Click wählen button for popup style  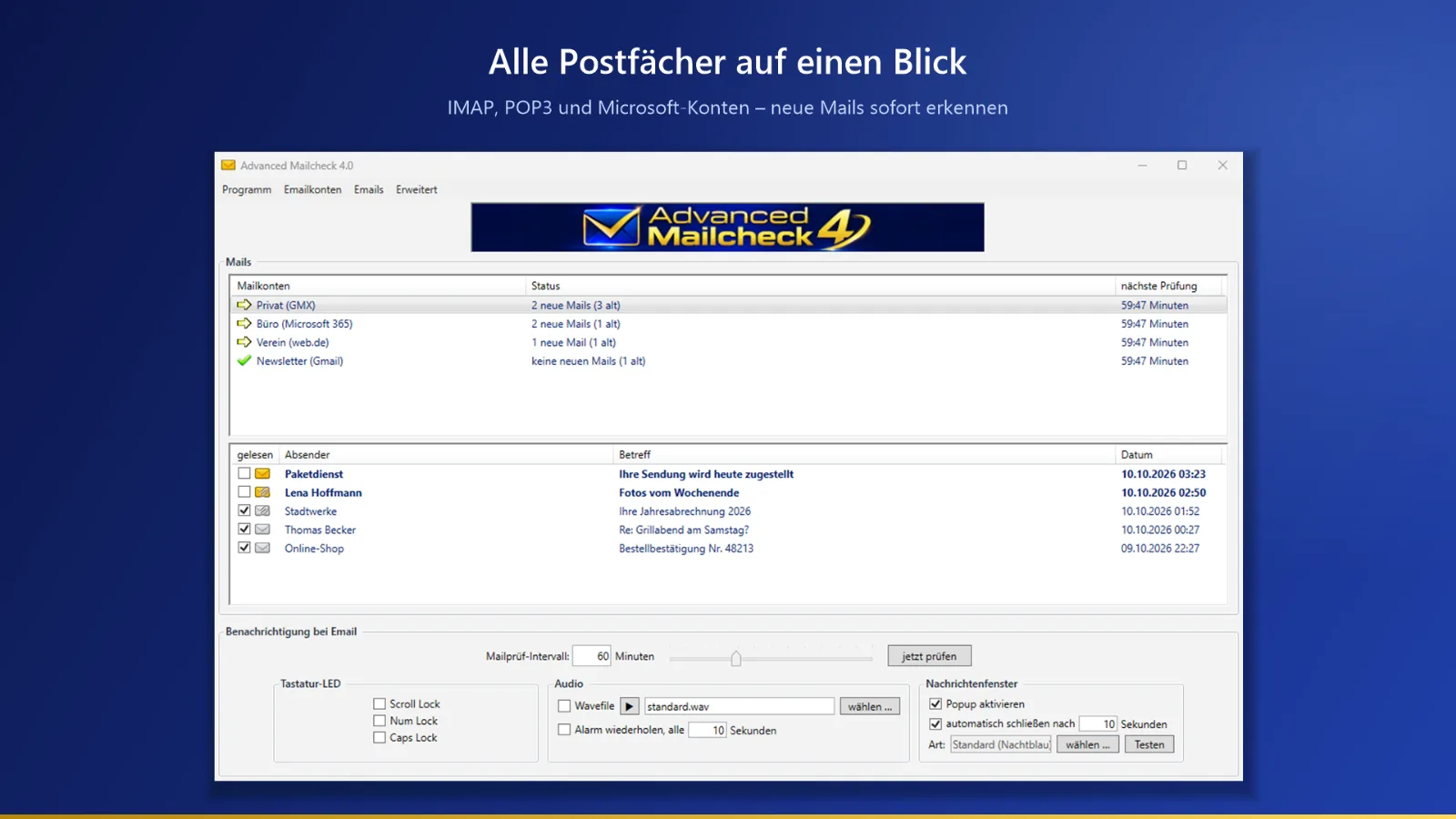1087,744
